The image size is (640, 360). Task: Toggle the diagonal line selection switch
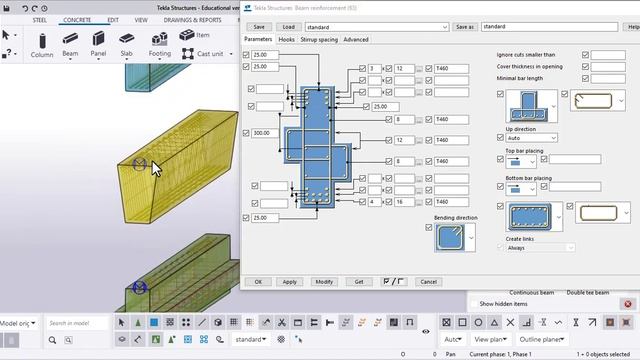pyautogui.click(x=202, y=322)
